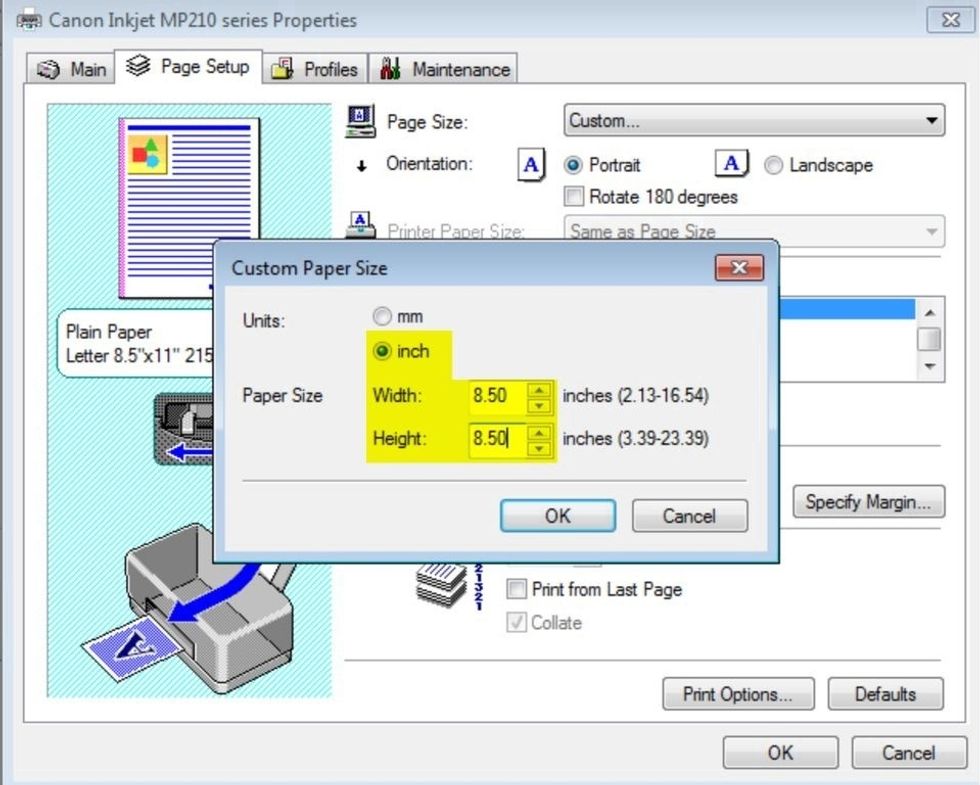This screenshot has height=785, width=980.
Task: Select the mm units radio button
Action: pyautogui.click(x=382, y=316)
